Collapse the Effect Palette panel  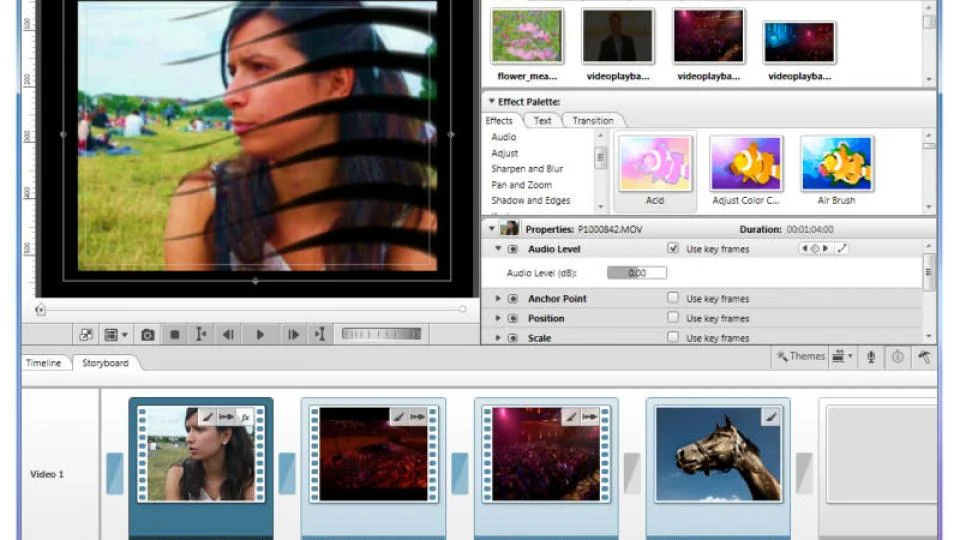pos(491,101)
